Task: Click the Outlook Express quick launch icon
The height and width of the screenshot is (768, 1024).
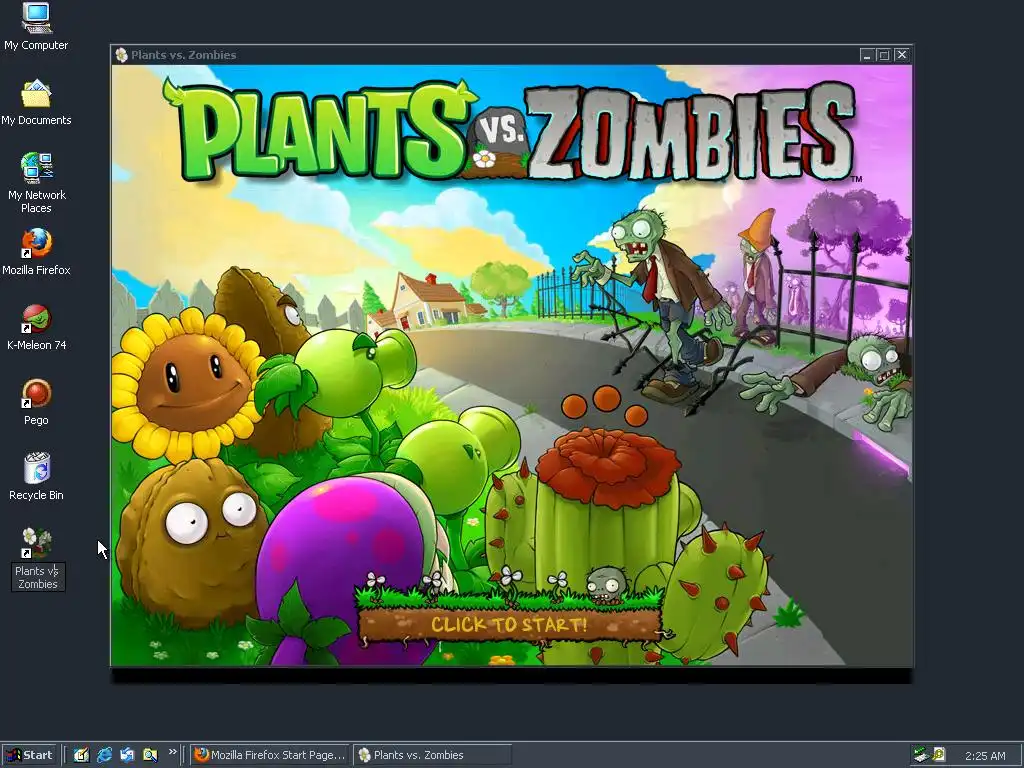Action: coord(127,755)
